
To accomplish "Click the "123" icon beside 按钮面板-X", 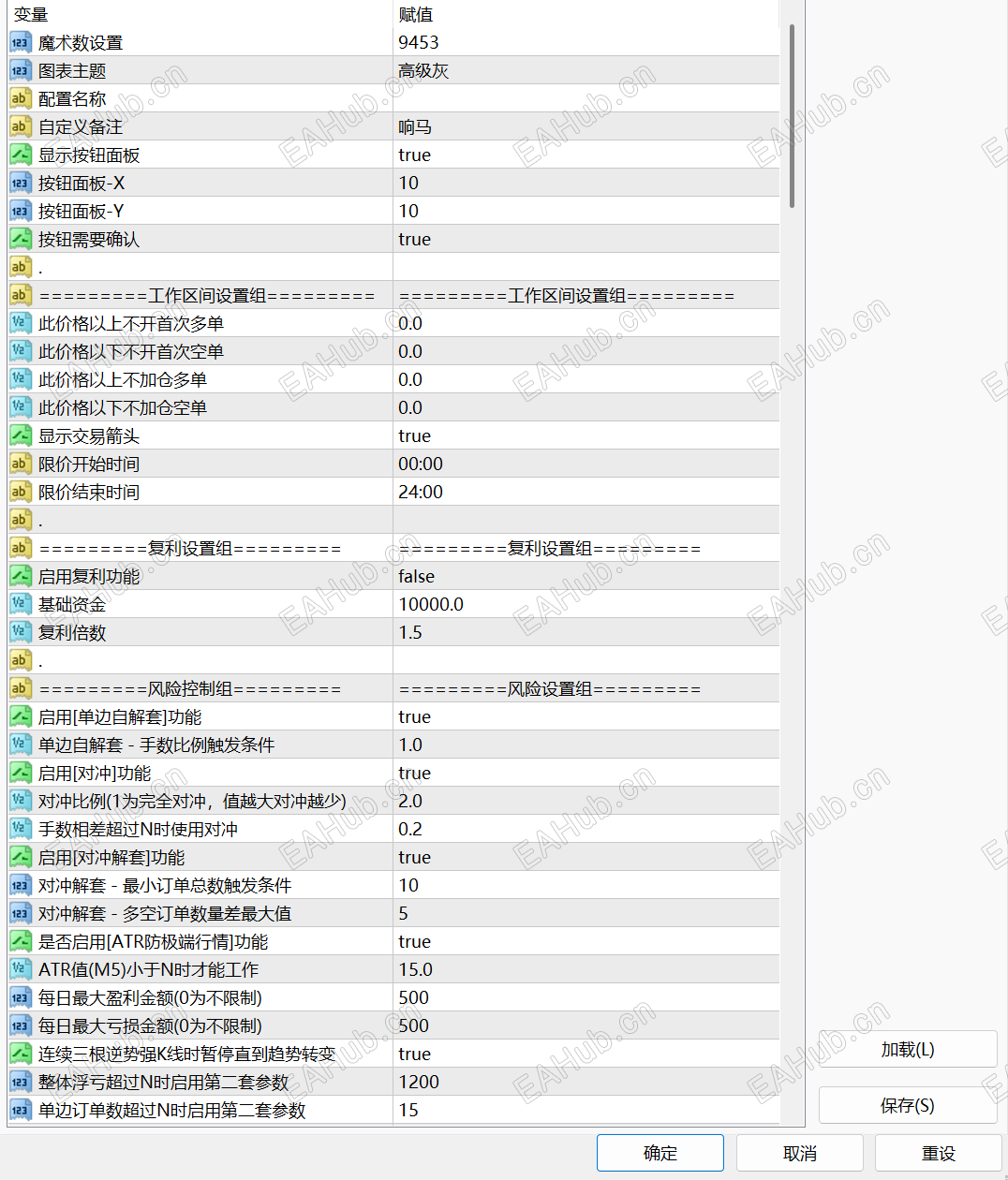I will coord(20,182).
